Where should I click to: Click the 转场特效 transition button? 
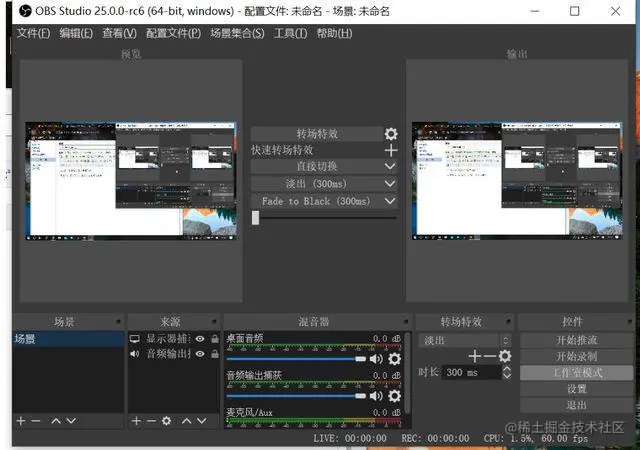pos(317,134)
